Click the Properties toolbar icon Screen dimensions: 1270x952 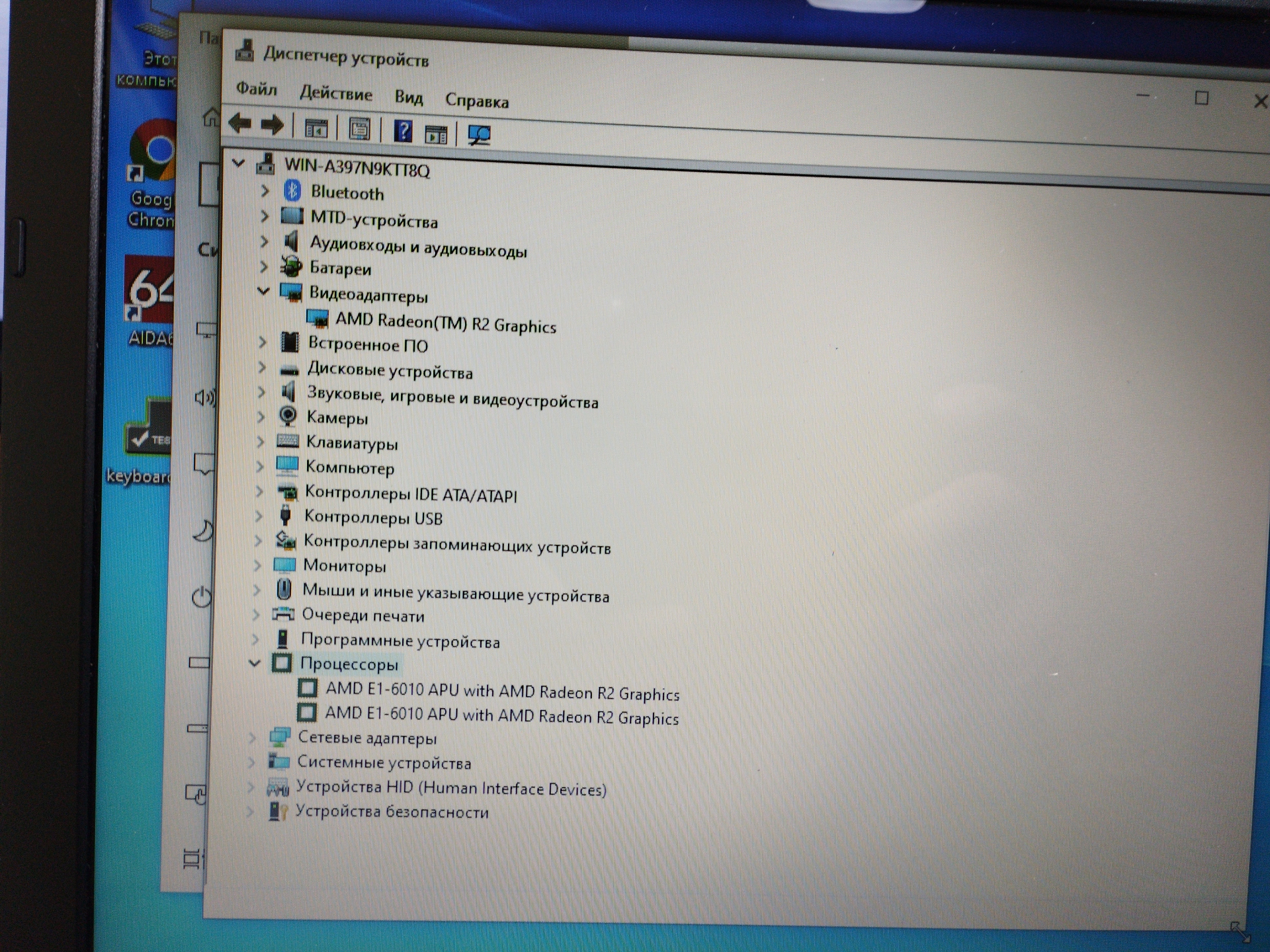click(x=359, y=129)
